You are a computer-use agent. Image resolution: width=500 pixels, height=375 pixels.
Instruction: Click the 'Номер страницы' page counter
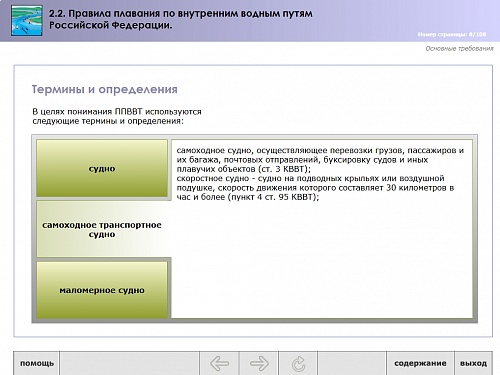(x=452, y=34)
